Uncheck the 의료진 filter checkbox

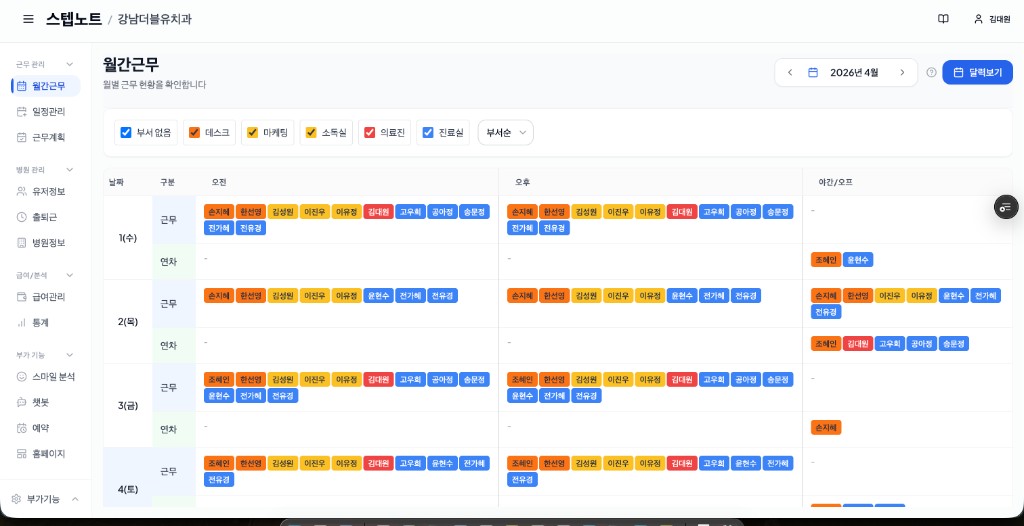click(370, 133)
